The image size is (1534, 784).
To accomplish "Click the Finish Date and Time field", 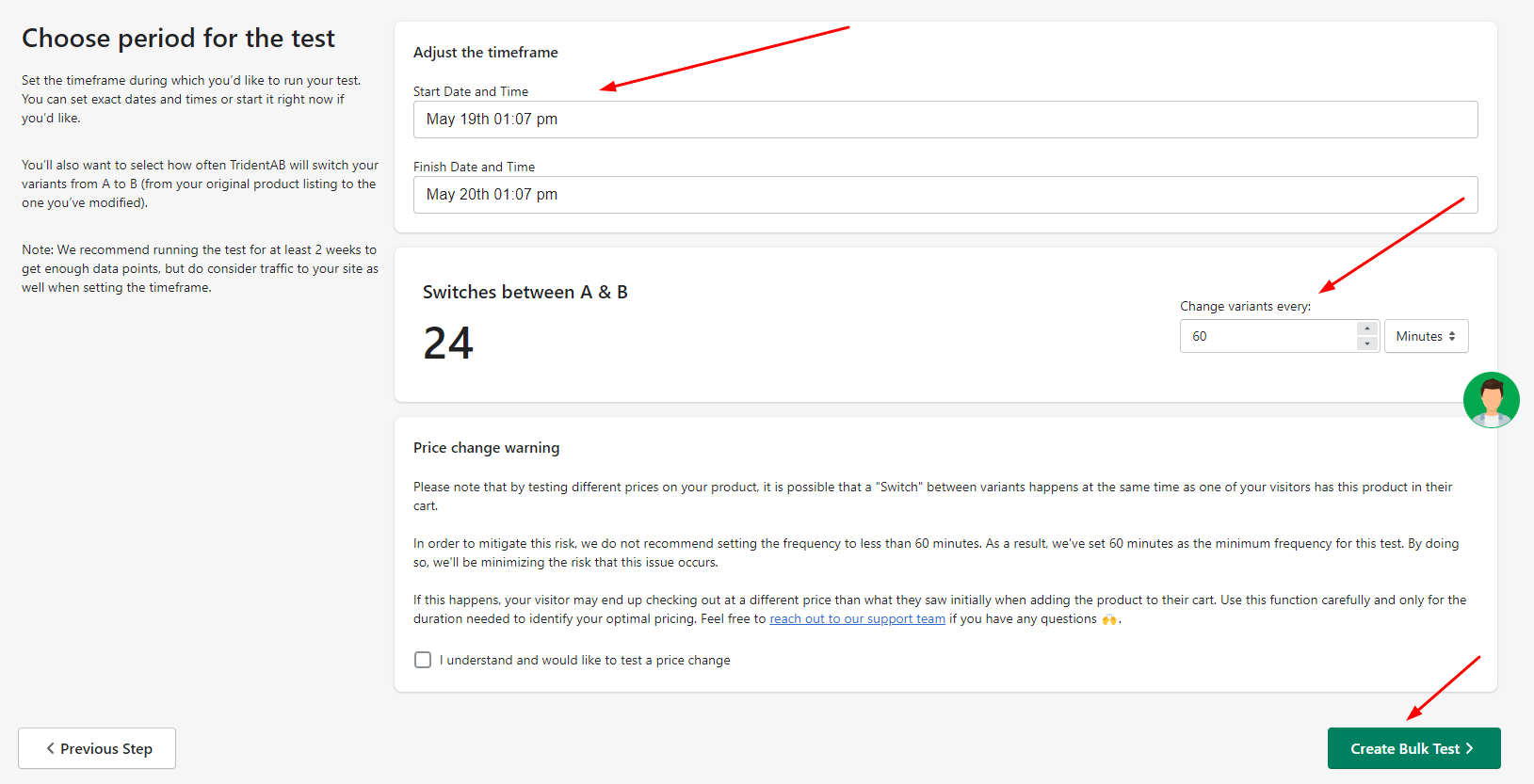I will (945, 195).
